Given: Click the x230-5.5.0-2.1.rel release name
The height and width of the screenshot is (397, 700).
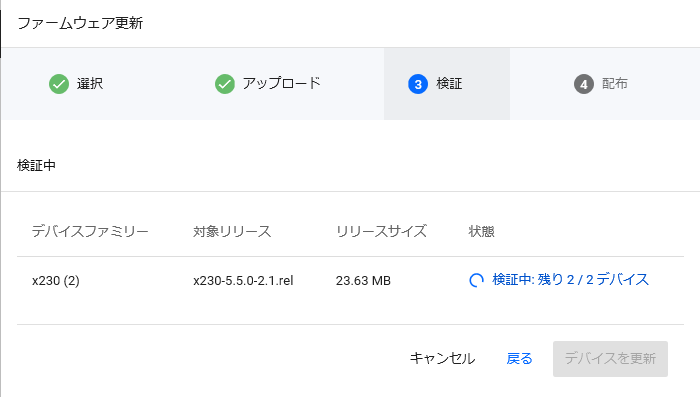Looking at the screenshot, I should coord(243,280).
